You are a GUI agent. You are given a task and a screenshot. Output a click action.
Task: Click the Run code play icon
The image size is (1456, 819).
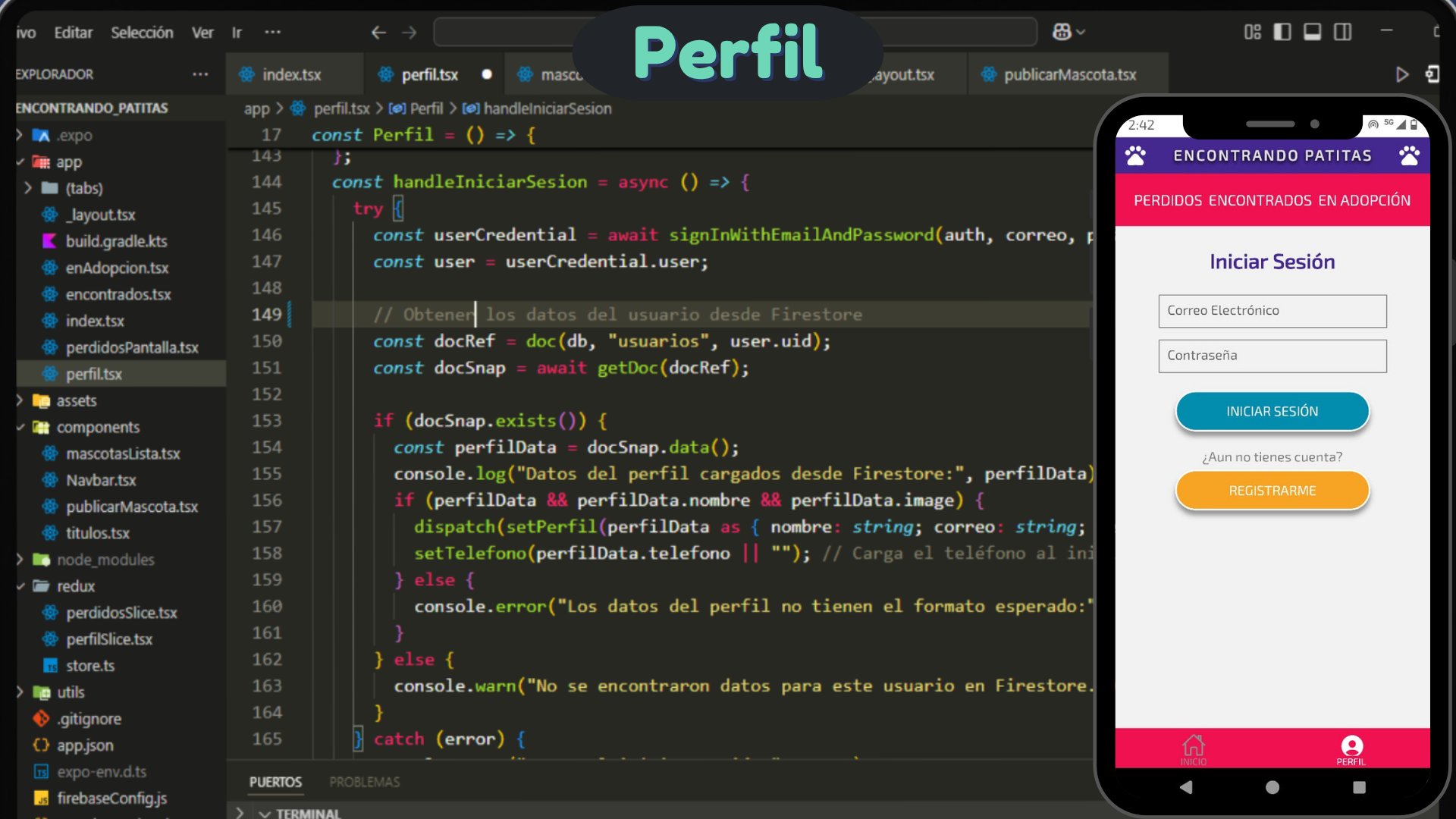coord(1401,74)
